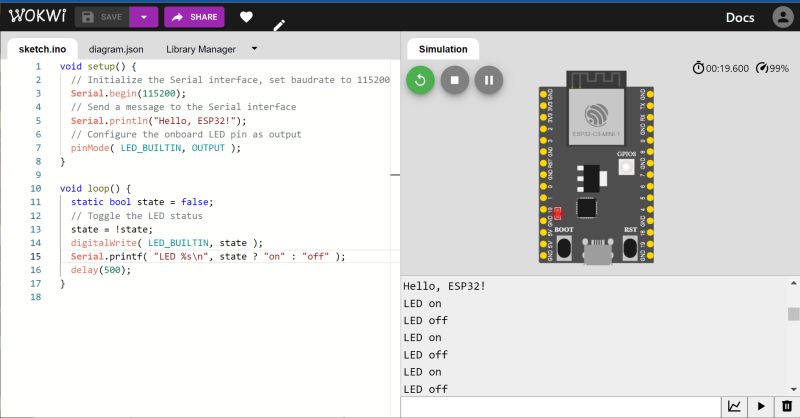Pause the simulation
The image size is (800, 418).
(489, 80)
